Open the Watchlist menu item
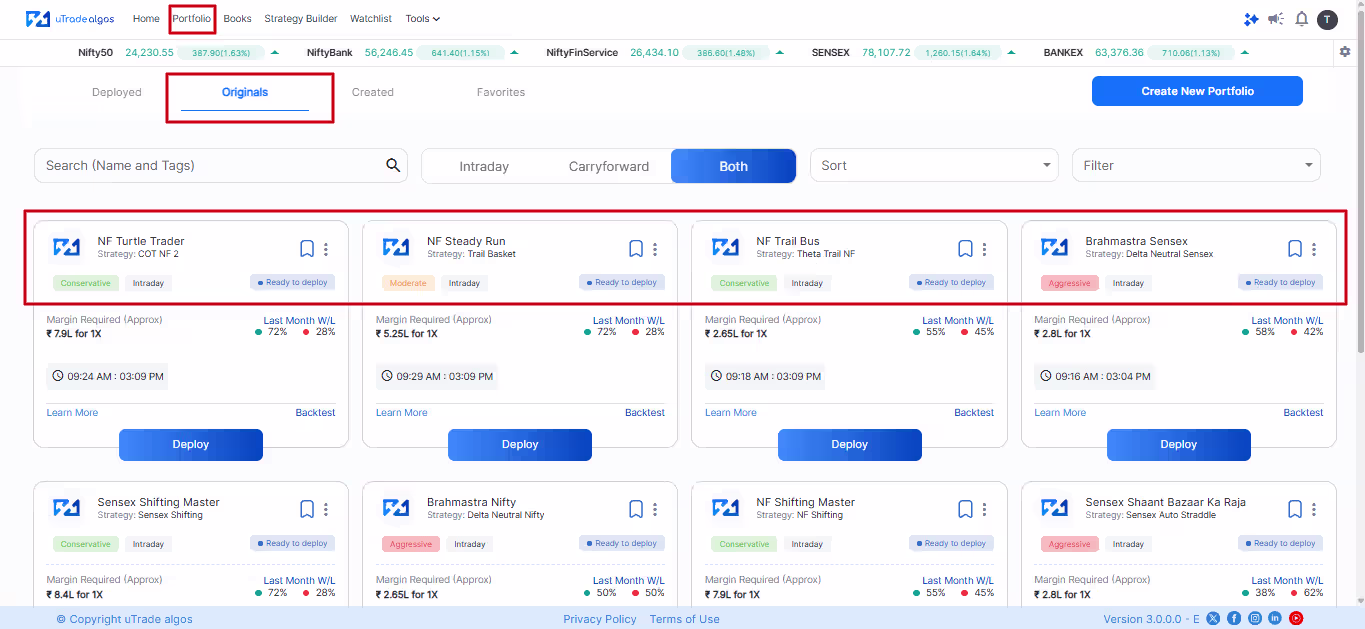 click(x=371, y=19)
